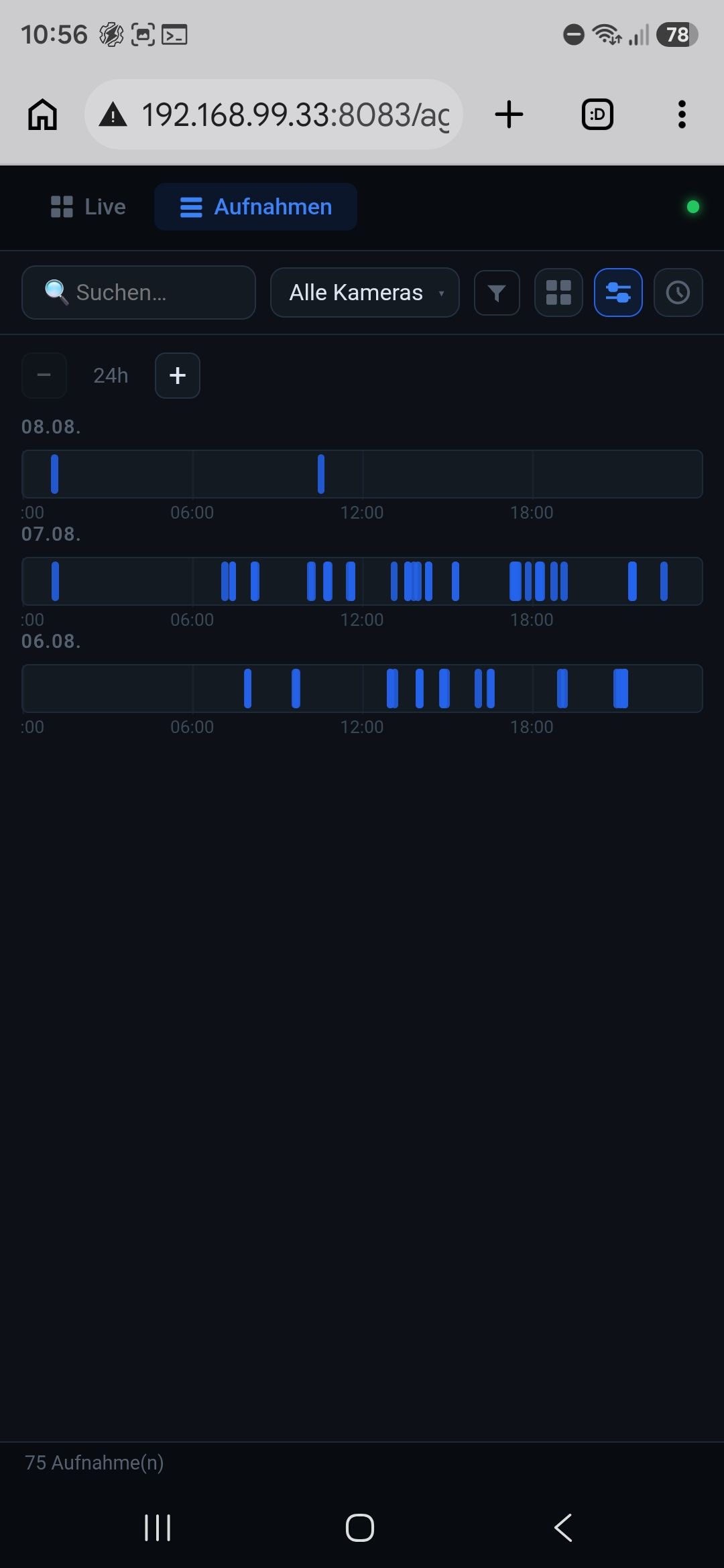This screenshot has height=1568, width=724.
Task: Open the browser tab switcher
Action: [x=597, y=115]
